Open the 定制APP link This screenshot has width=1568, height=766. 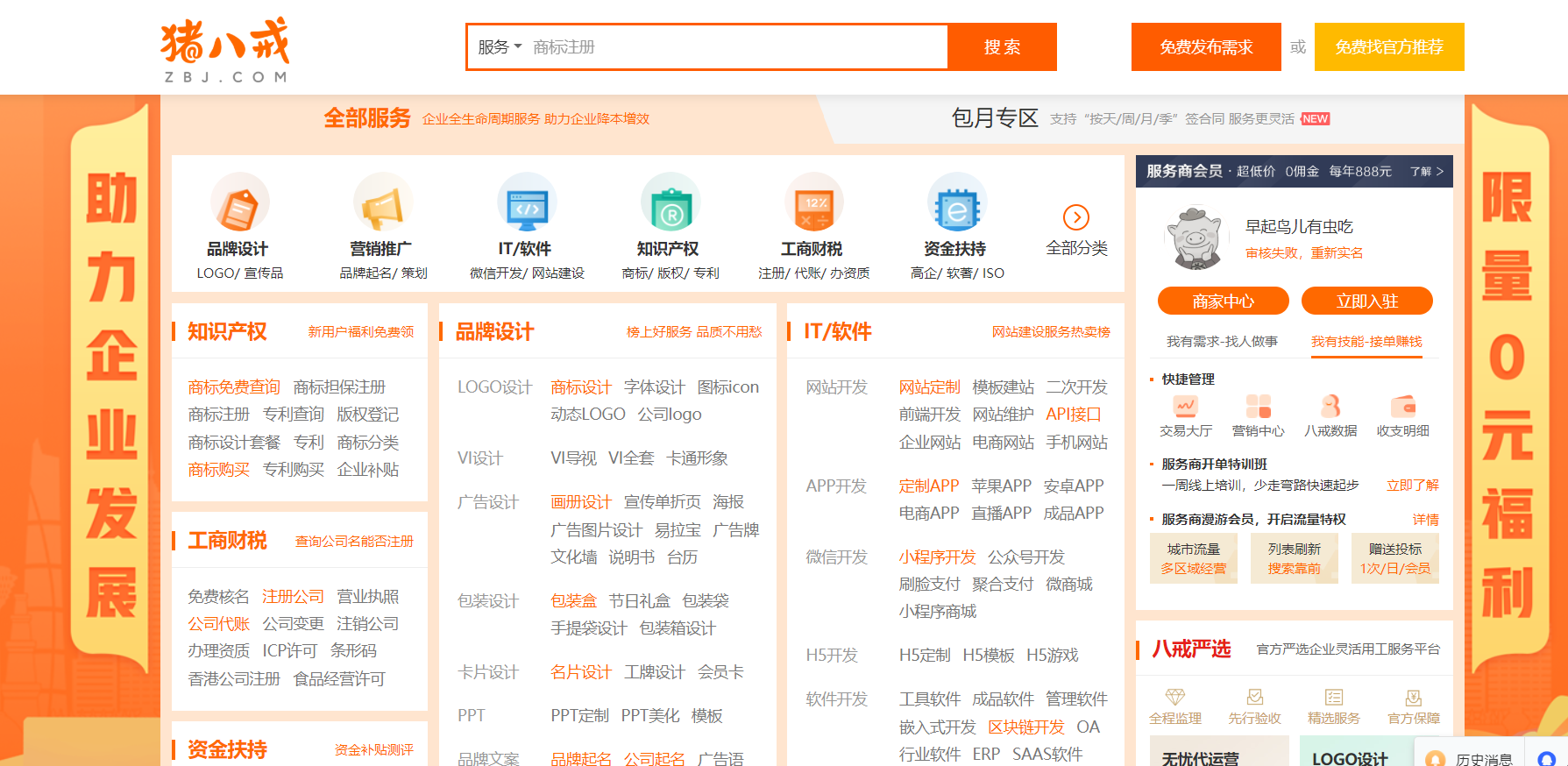pyautogui.click(x=929, y=486)
